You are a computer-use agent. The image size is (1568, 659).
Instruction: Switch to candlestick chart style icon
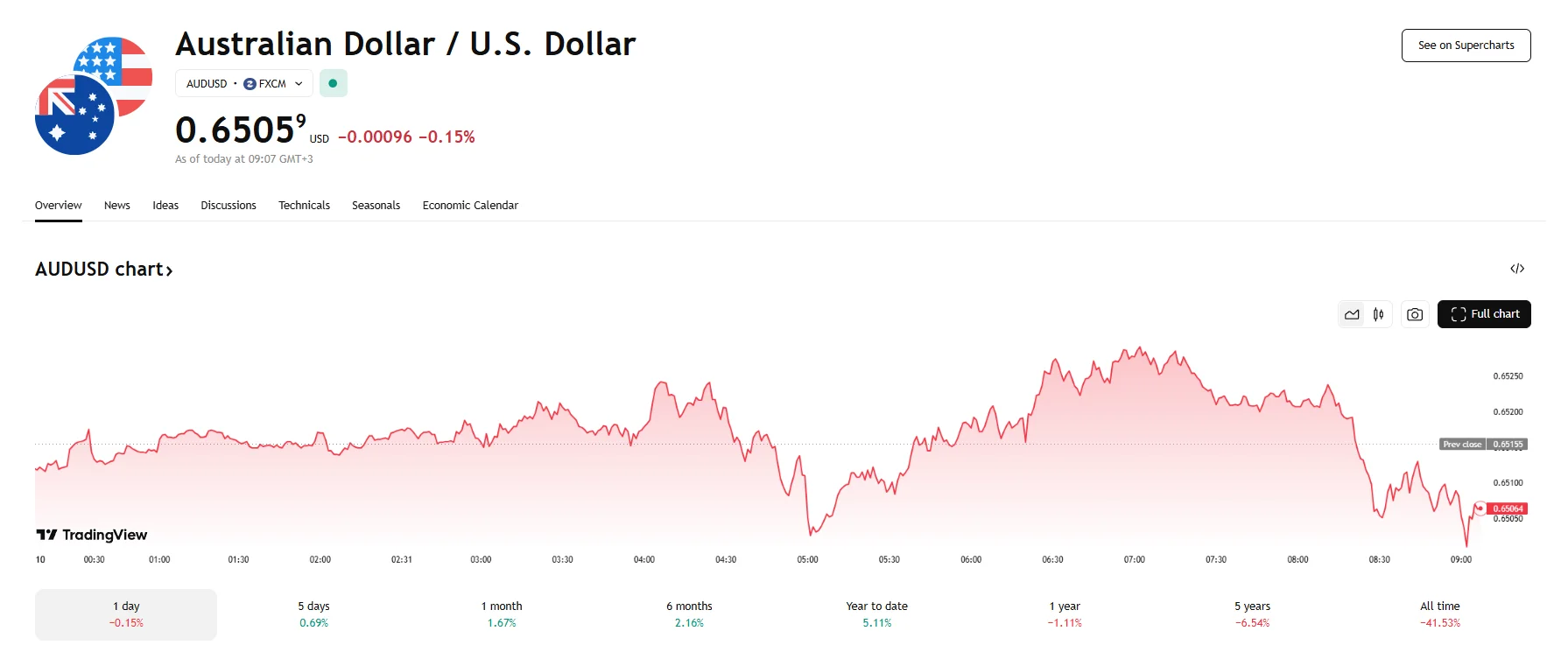pos(1379,314)
